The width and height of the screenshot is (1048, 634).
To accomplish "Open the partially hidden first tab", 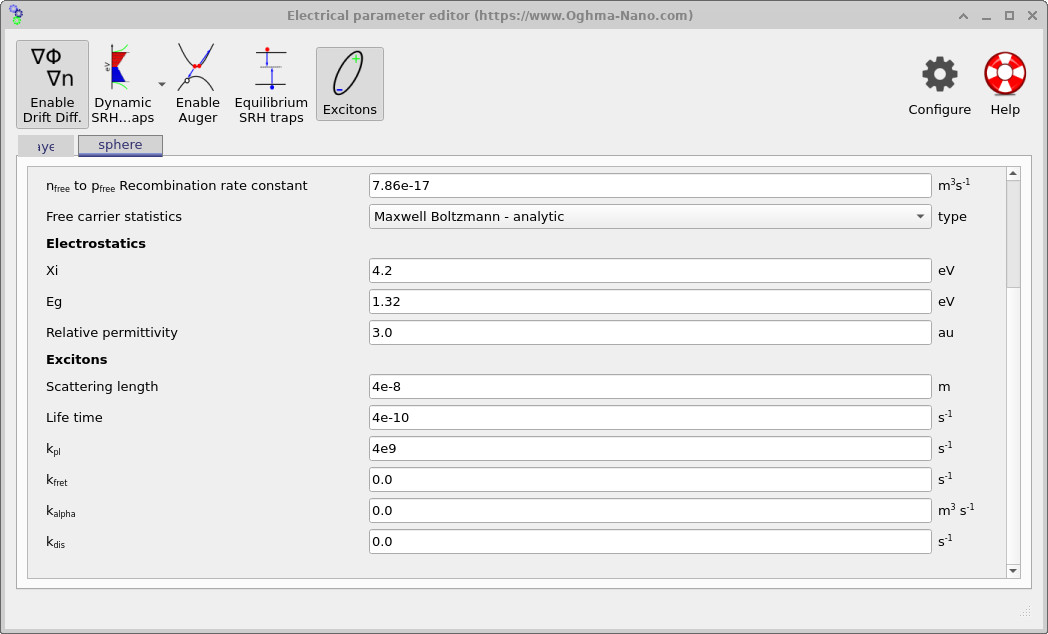I will (45, 145).
